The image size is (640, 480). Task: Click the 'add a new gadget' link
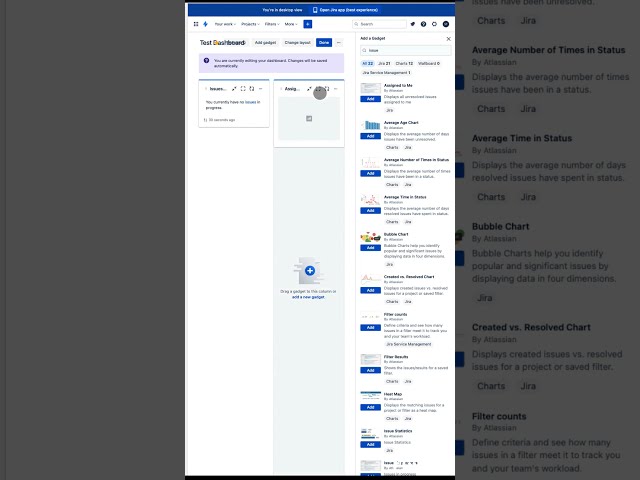[308, 297]
